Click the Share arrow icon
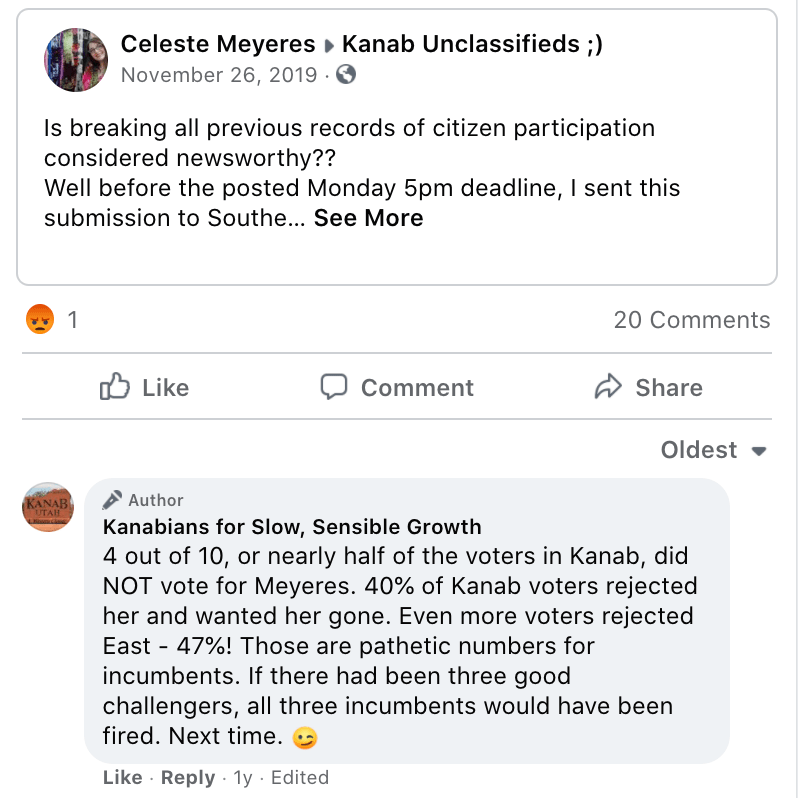The width and height of the screenshot is (798, 798). pyautogui.click(x=608, y=387)
